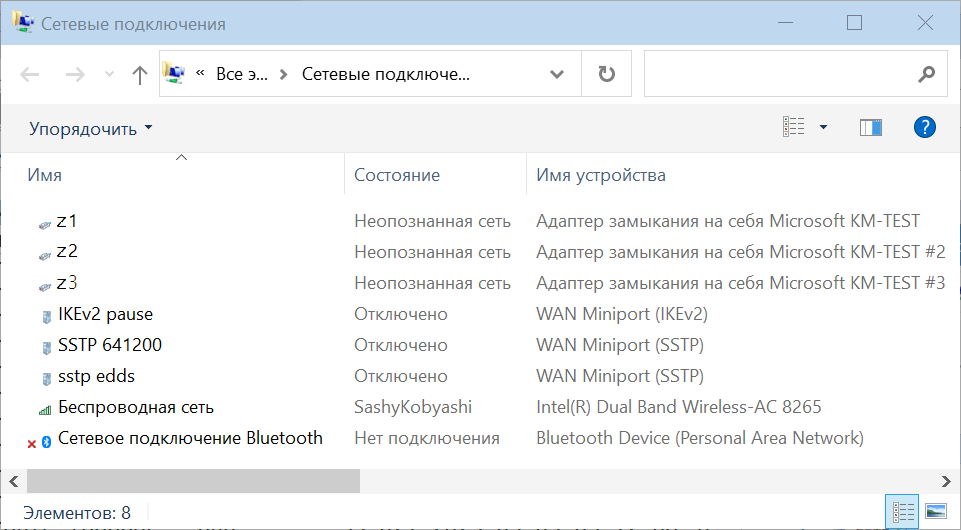Click WAN Miniport (SSTP) for sstp edds
The width and height of the screenshot is (961, 530).
tap(620, 376)
